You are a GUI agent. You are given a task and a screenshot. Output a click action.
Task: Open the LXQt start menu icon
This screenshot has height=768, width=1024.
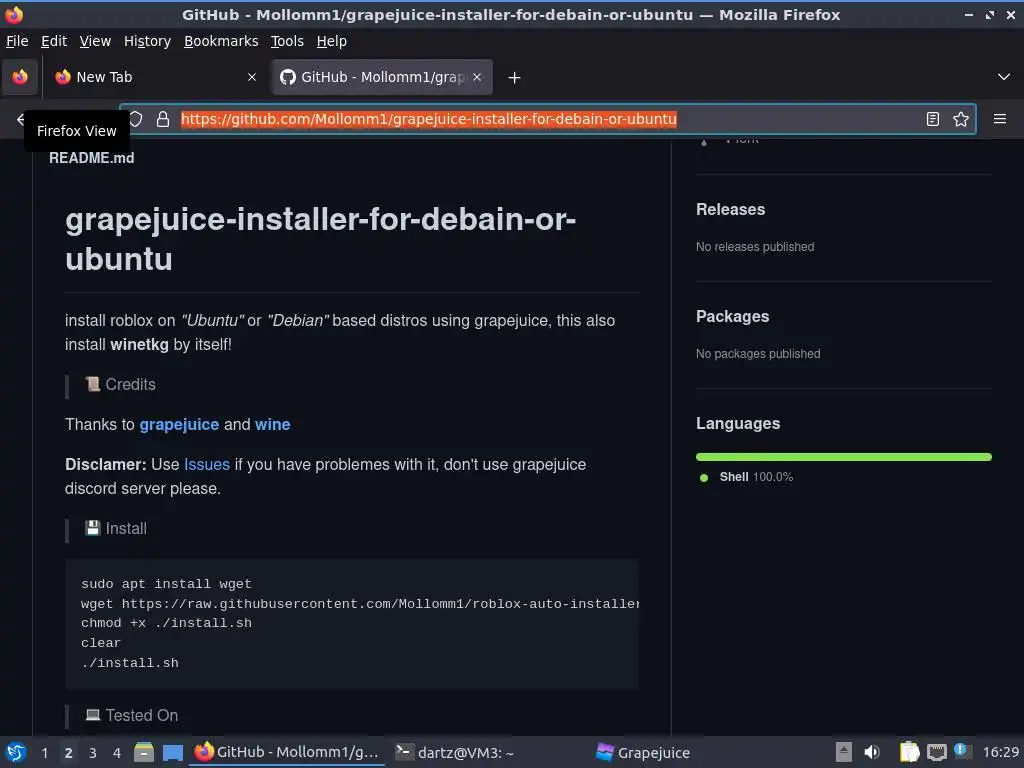(16, 752)
